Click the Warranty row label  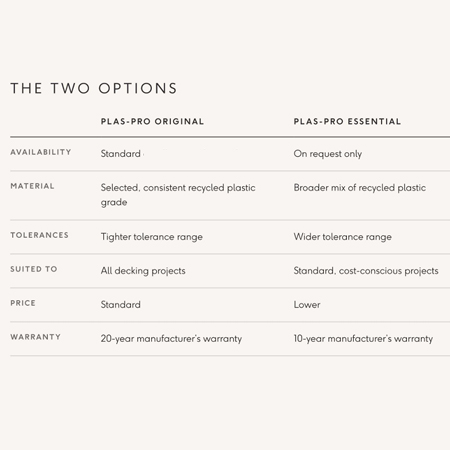click(35, 337)
